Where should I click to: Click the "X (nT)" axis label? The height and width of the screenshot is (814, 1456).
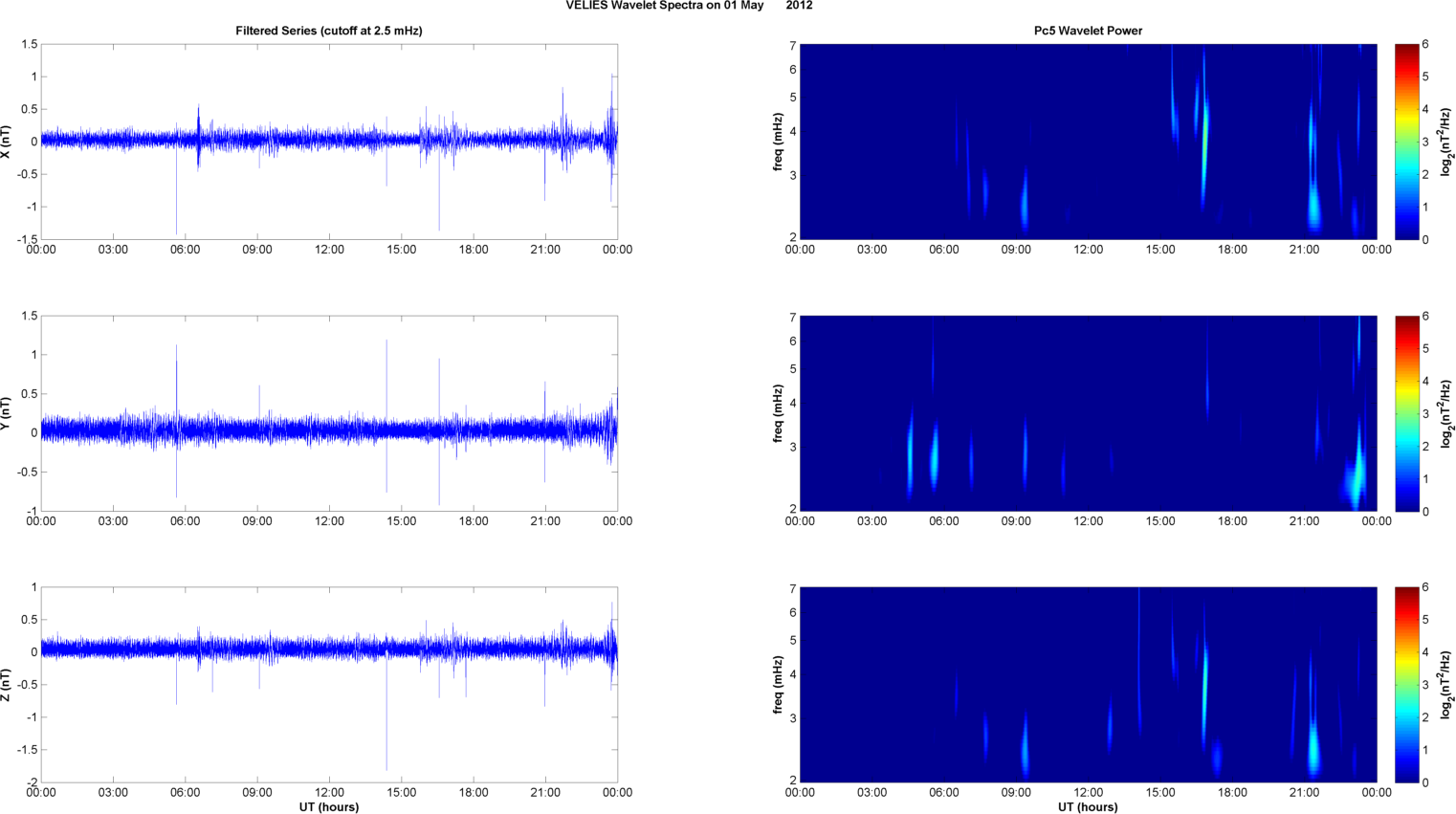(7, 142)
